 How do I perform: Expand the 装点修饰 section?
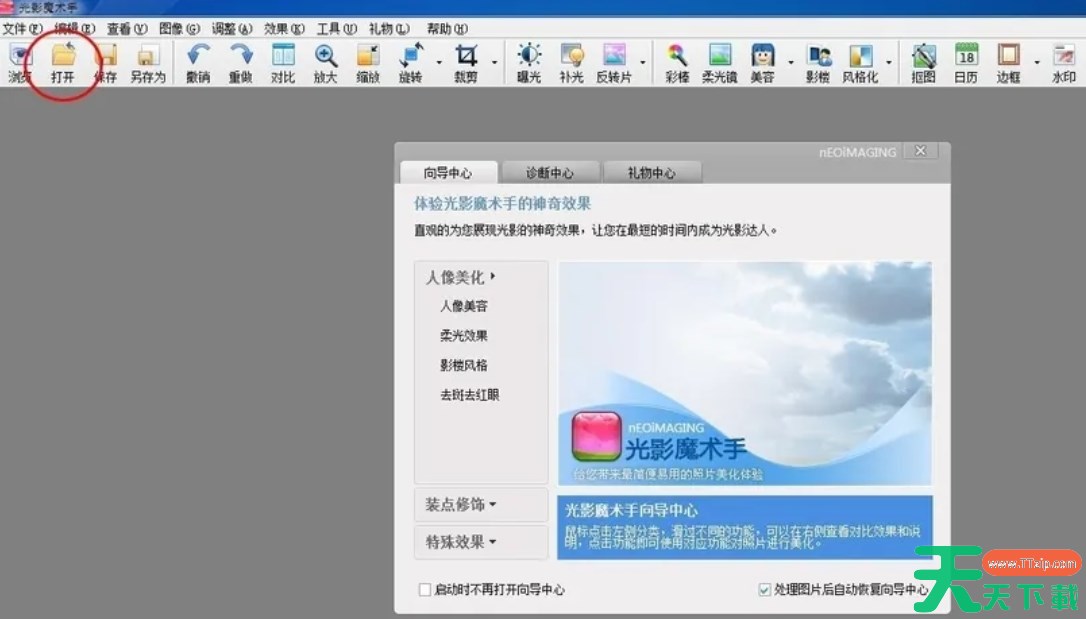pyautogui.click(x=461, y=505)
